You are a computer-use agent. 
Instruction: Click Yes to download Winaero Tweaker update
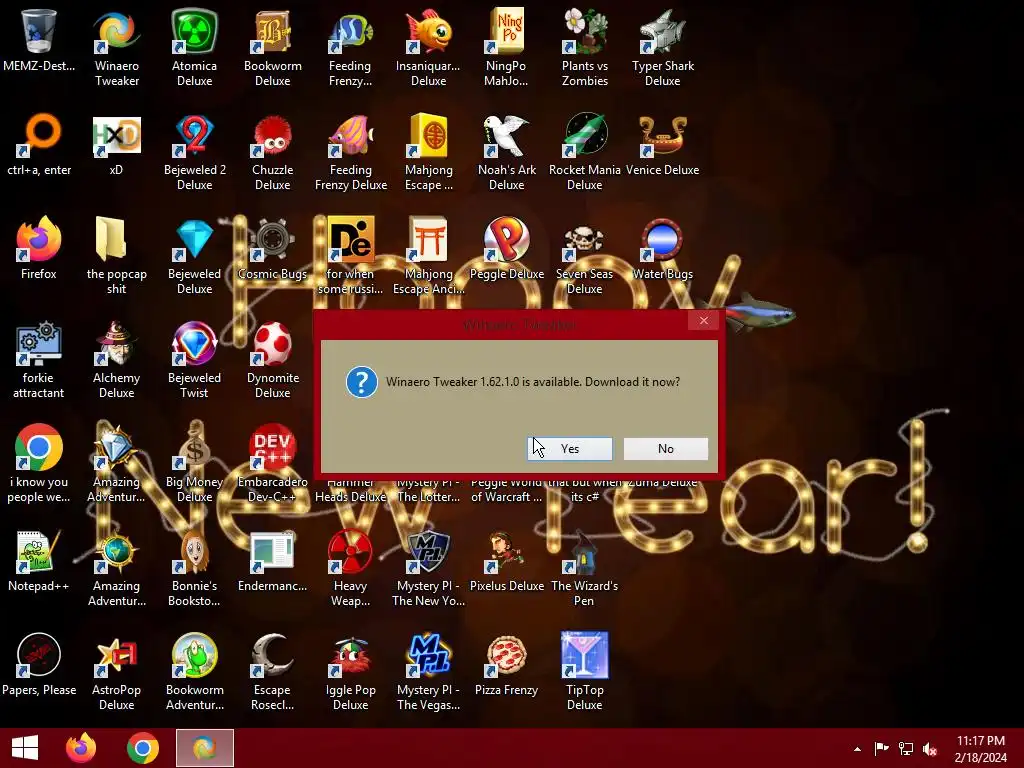[569, 449]
